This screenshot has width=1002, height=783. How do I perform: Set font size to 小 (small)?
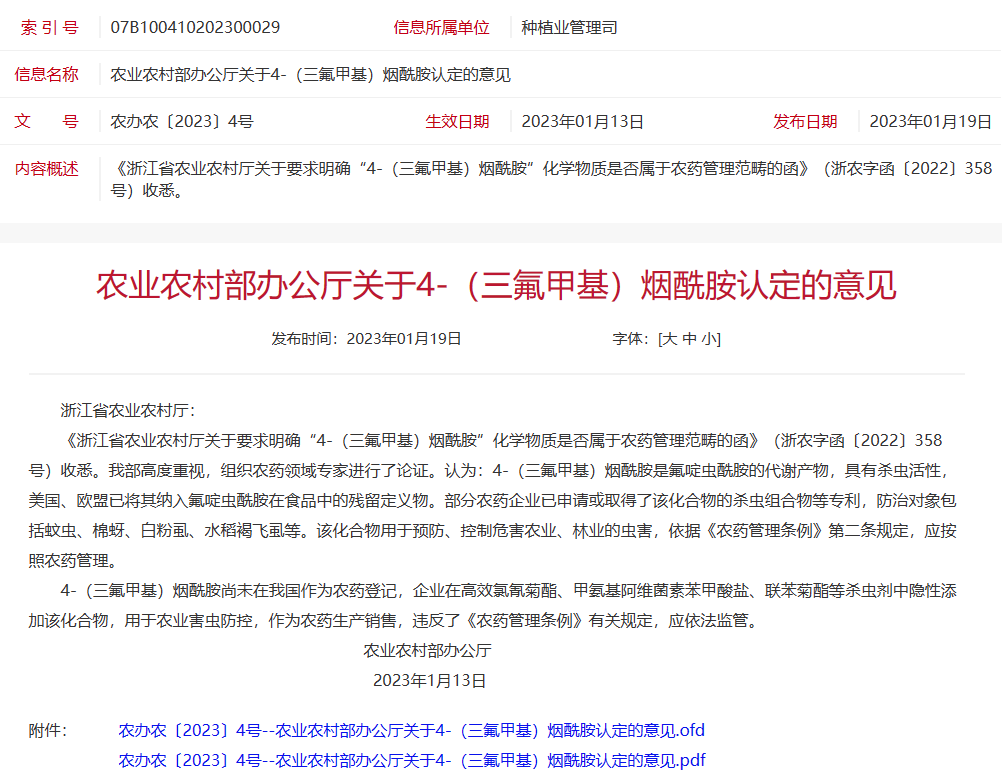709,339
